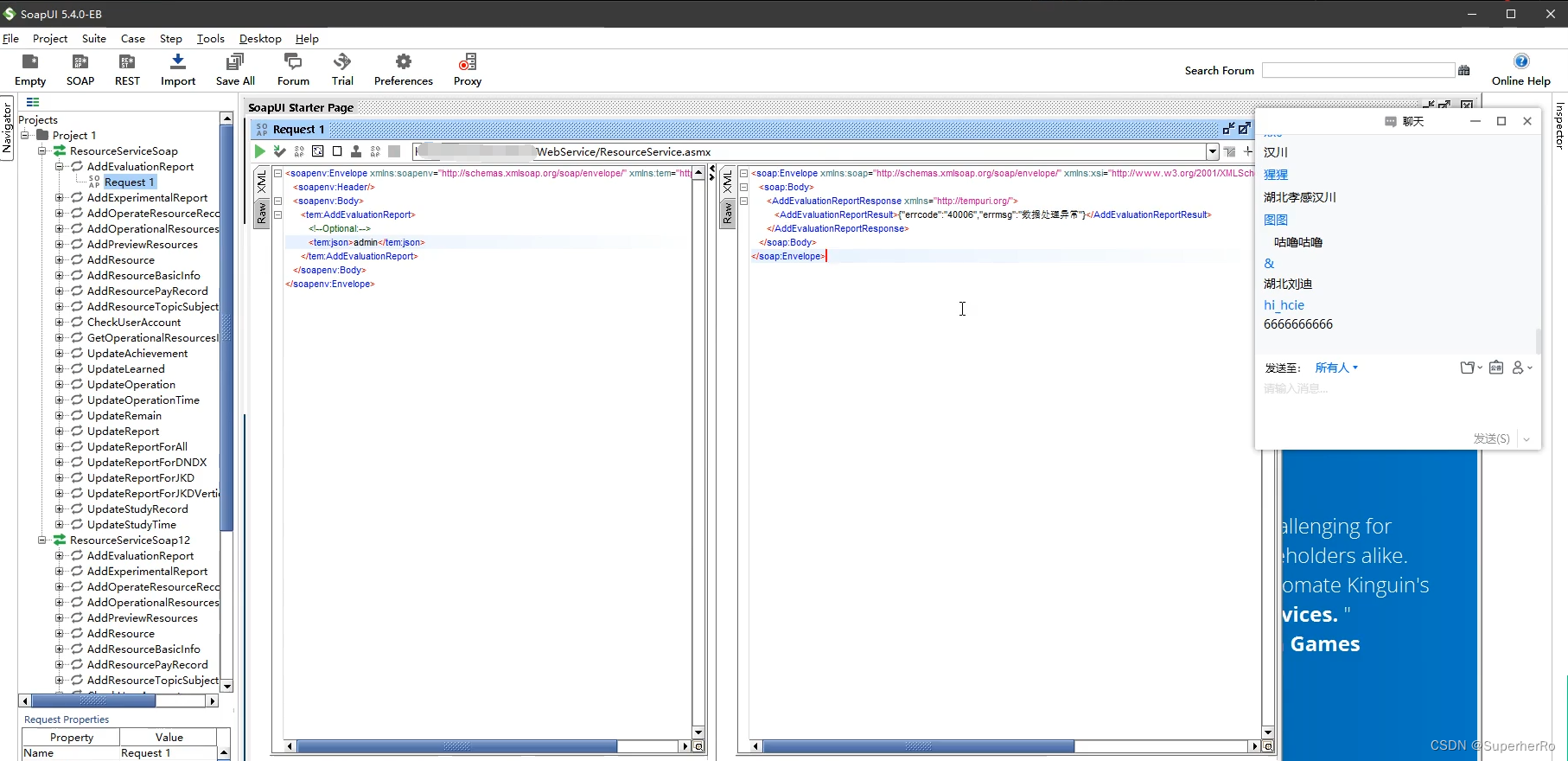1568x761 pixels.
Task: Open the File menu
Action: point(10,39)
